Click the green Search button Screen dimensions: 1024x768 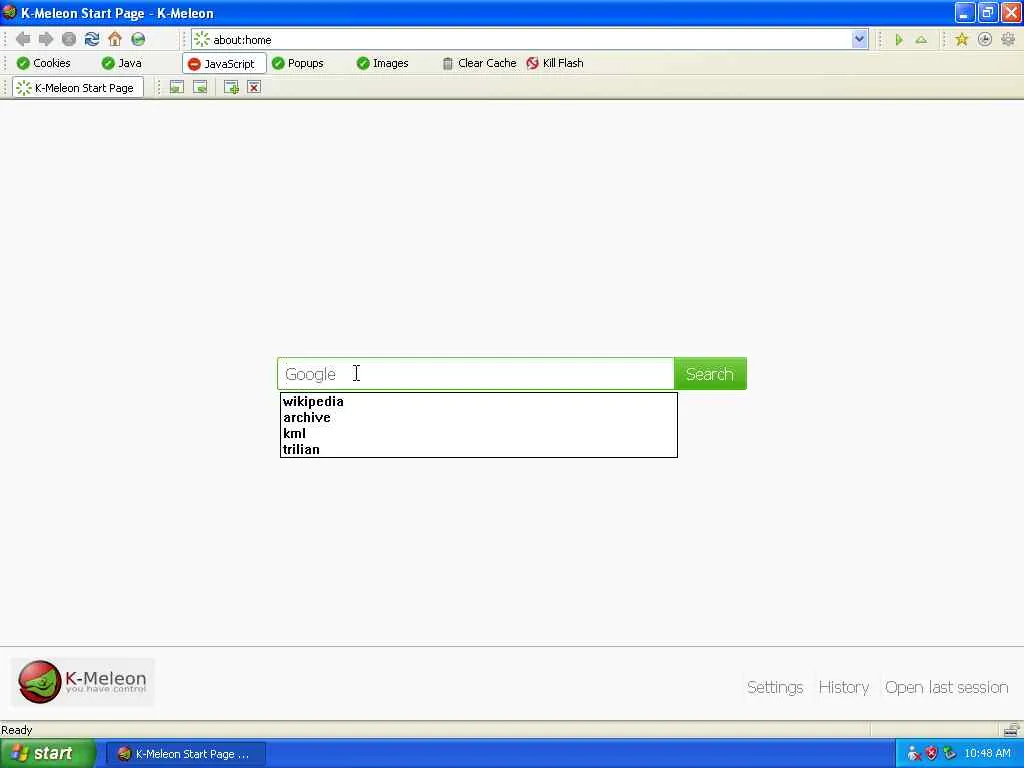click(x=710, y=374)
